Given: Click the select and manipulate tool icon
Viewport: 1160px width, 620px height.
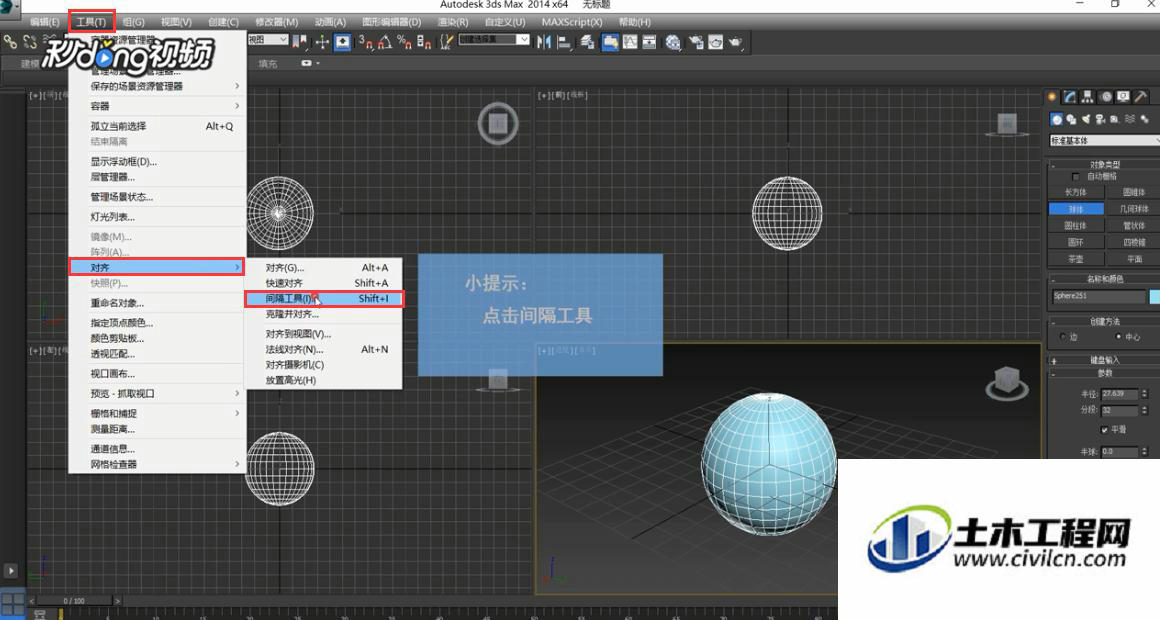Looking at the screenshot, I should 323,42.
